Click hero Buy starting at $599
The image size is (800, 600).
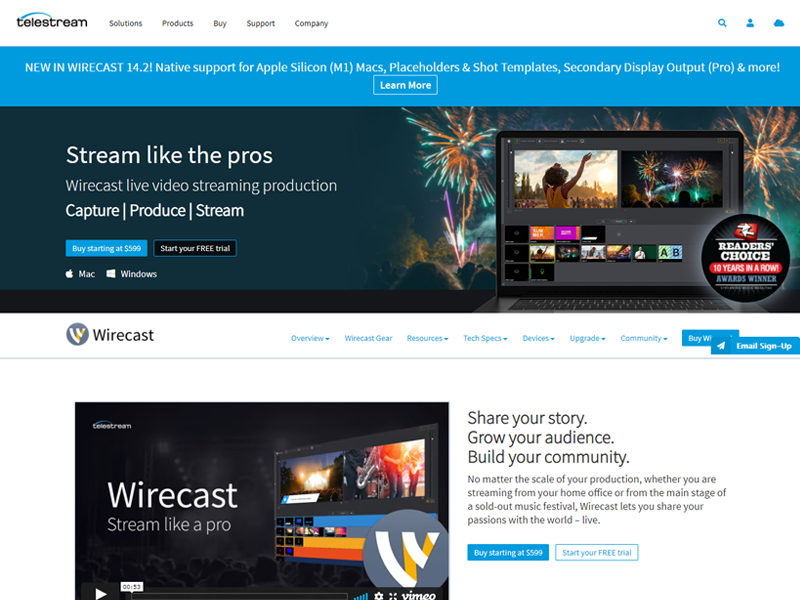[x=107, y=248]
